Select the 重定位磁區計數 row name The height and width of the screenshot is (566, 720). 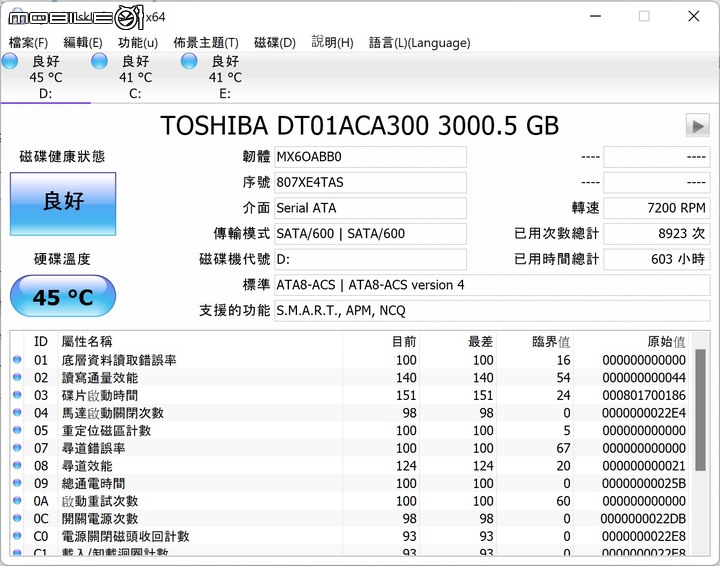pos(106,431)
